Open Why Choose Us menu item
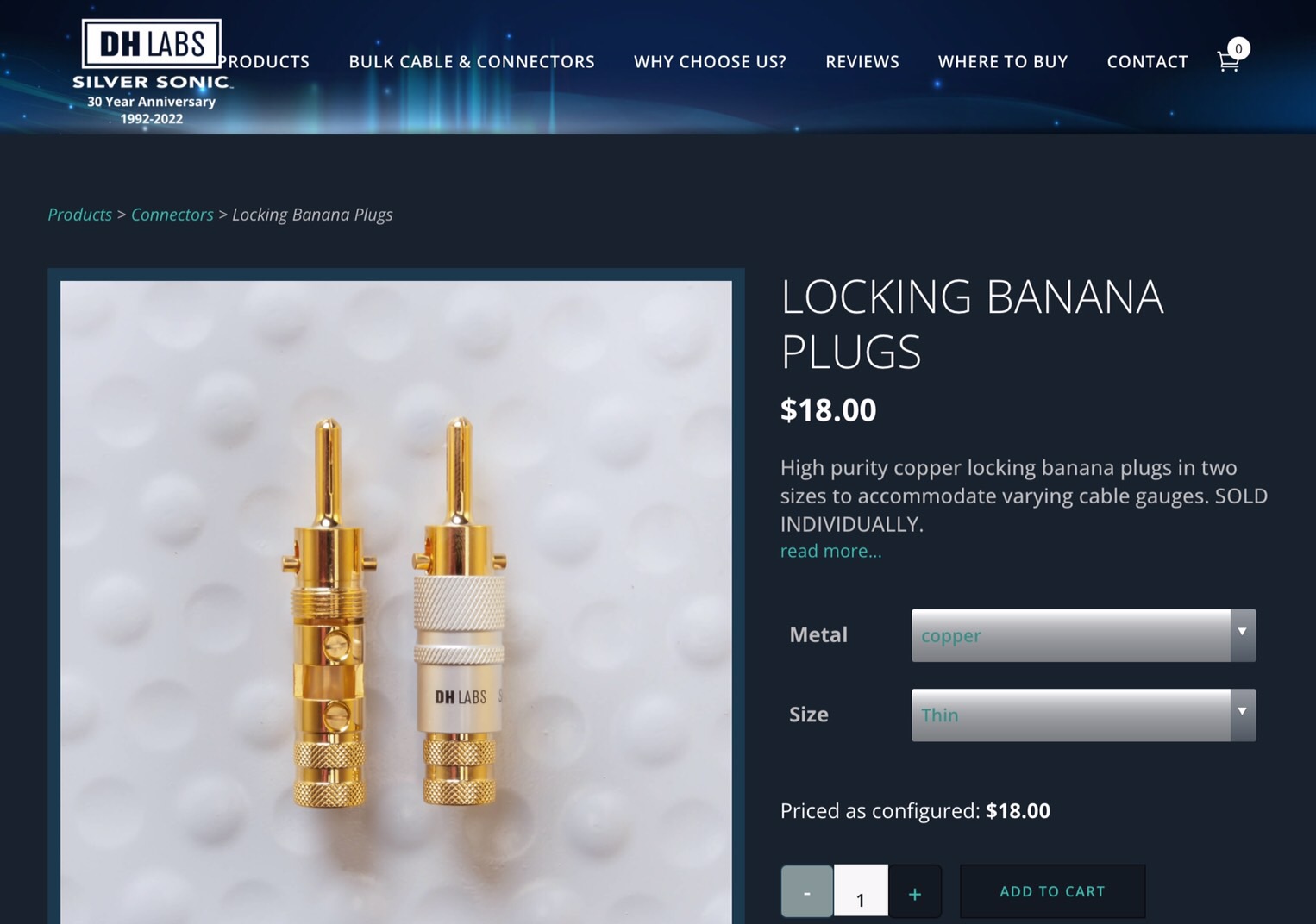This screenshot has height=924, width=1316. (710, 62)
